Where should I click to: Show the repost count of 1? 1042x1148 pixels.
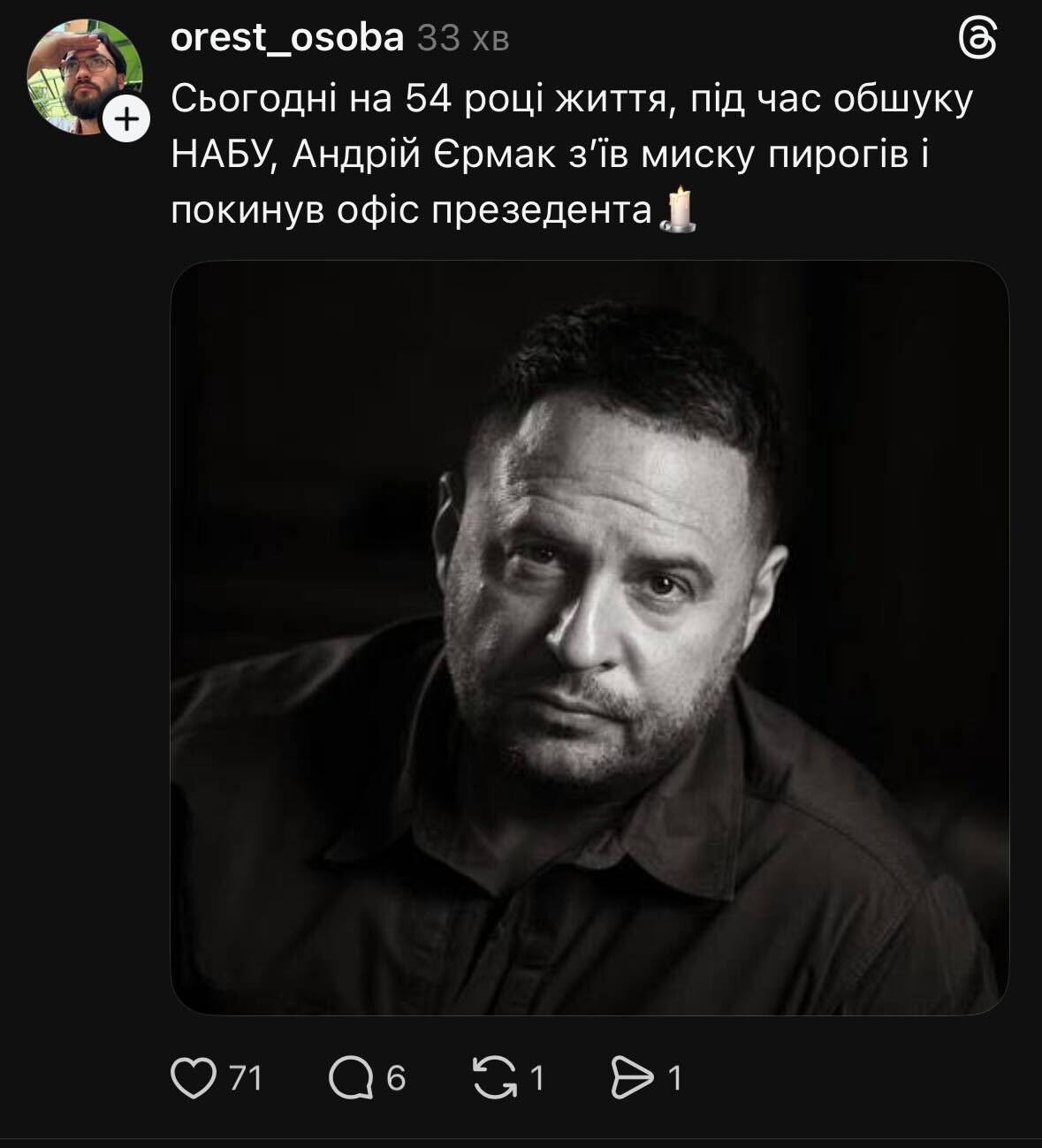[x=536, y=1078]
